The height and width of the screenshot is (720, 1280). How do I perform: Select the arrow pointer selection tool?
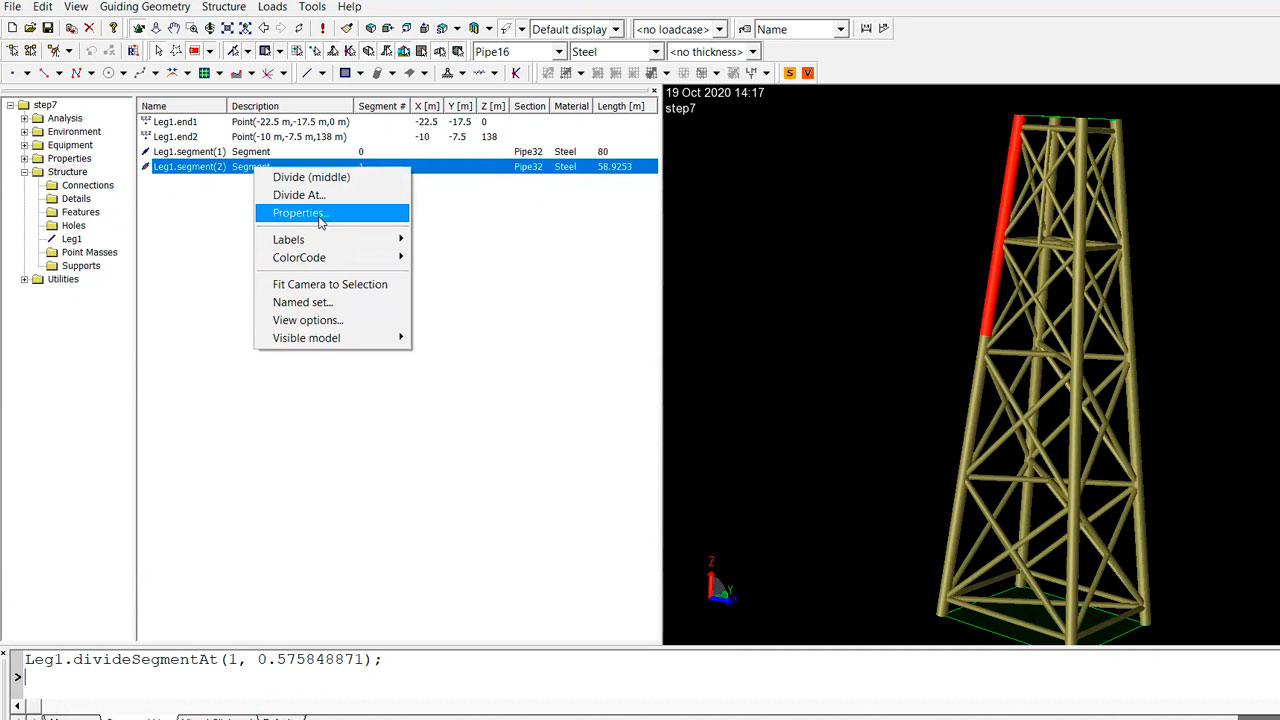coord(158,51)
